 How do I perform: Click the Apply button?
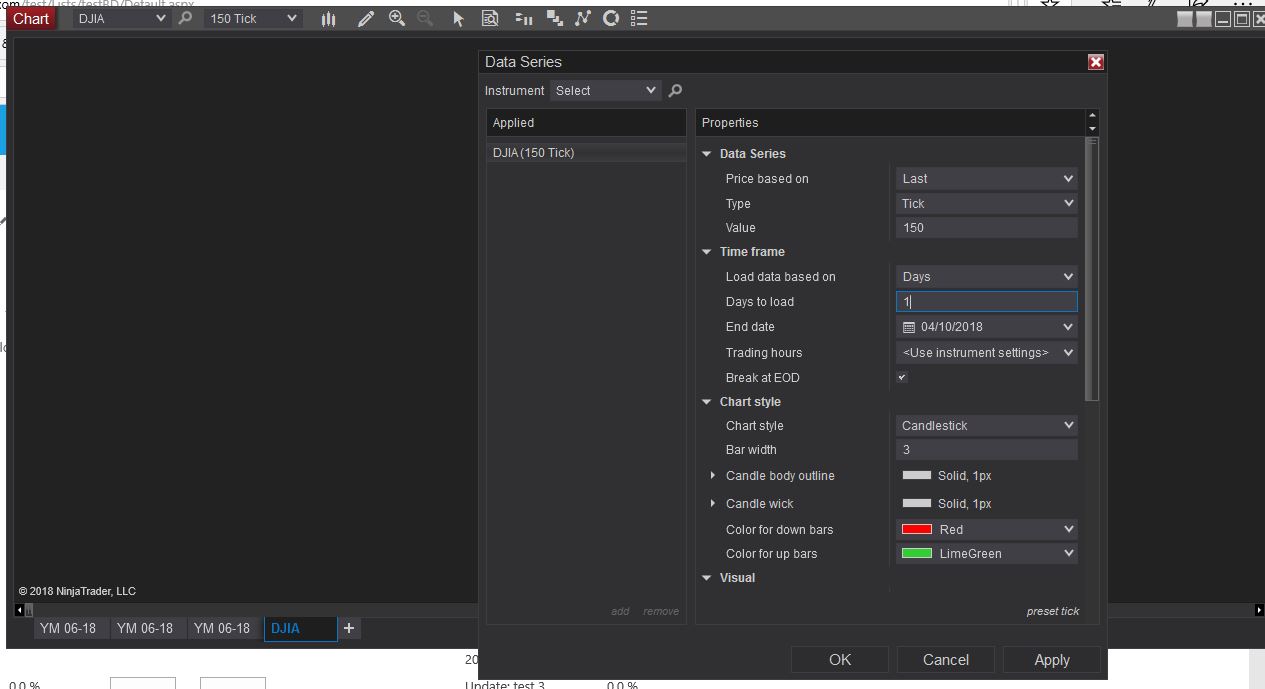pos(1052,659)
